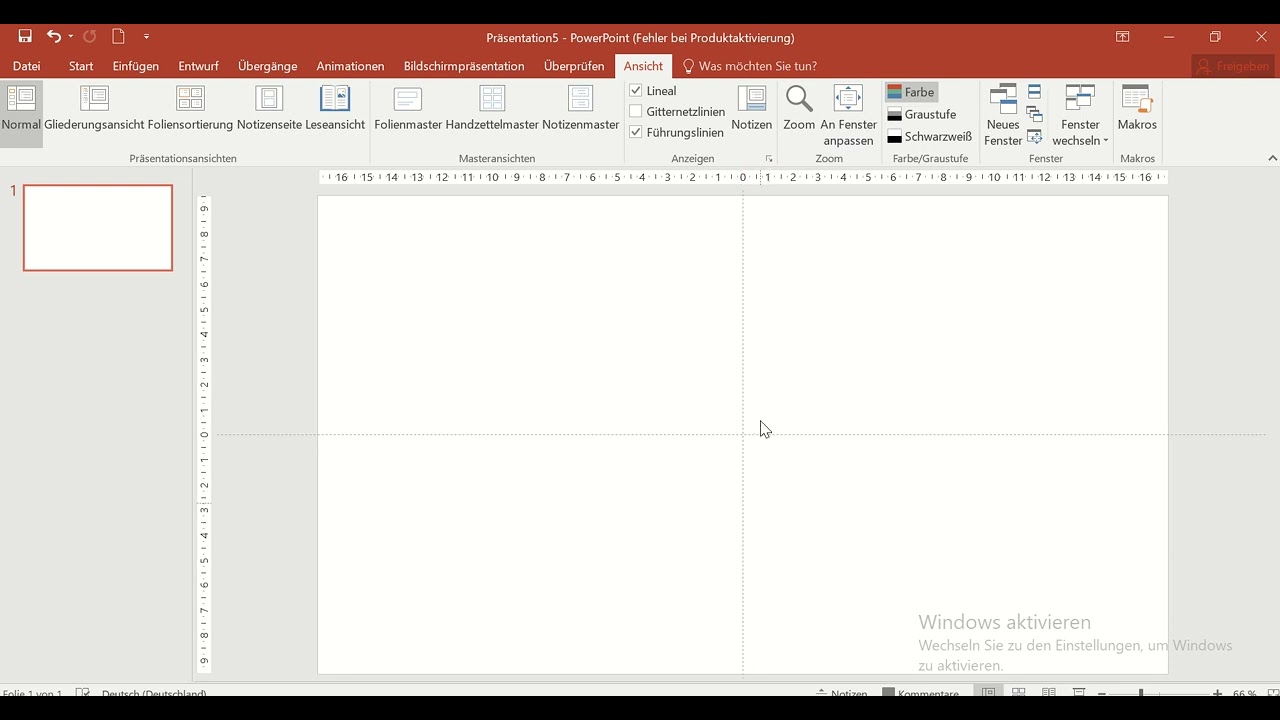Toggle Kommentare pane in status bar
The width and height of the screenshot is (1280, 720).
point(921,692)
